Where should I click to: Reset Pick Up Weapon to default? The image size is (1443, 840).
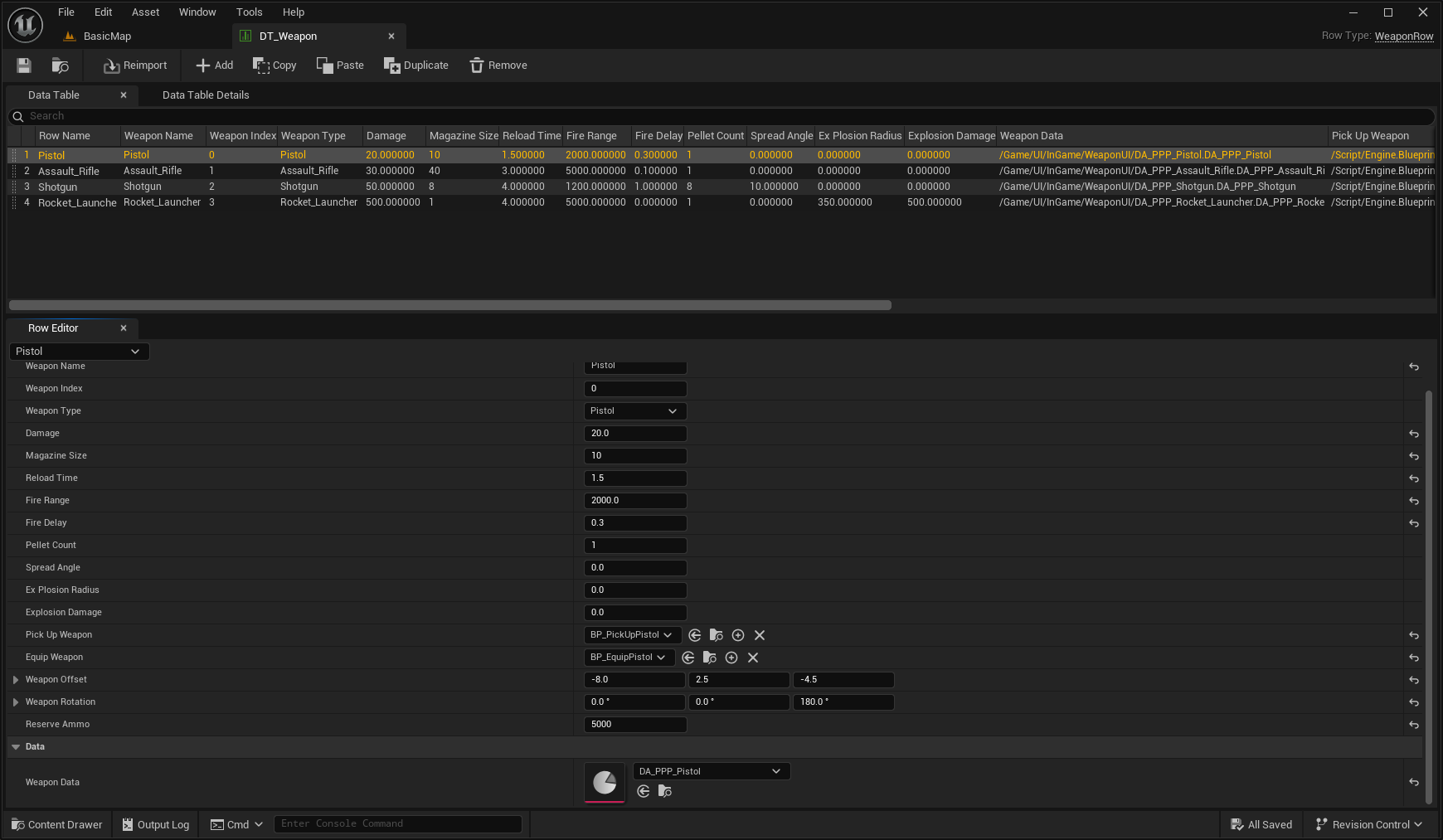1414,635
